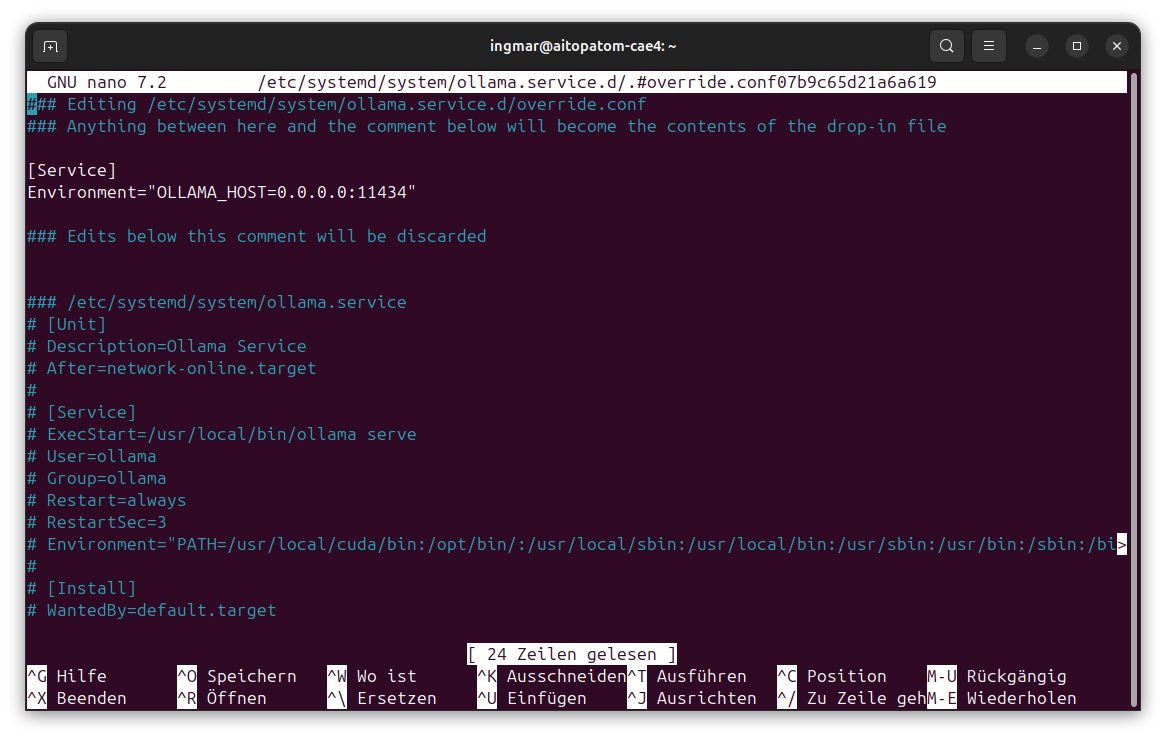Image resolution: width=1166 pixels, height=739 pixels.
Task: Maximize the terminal window
Action: tap(1077, 46)
